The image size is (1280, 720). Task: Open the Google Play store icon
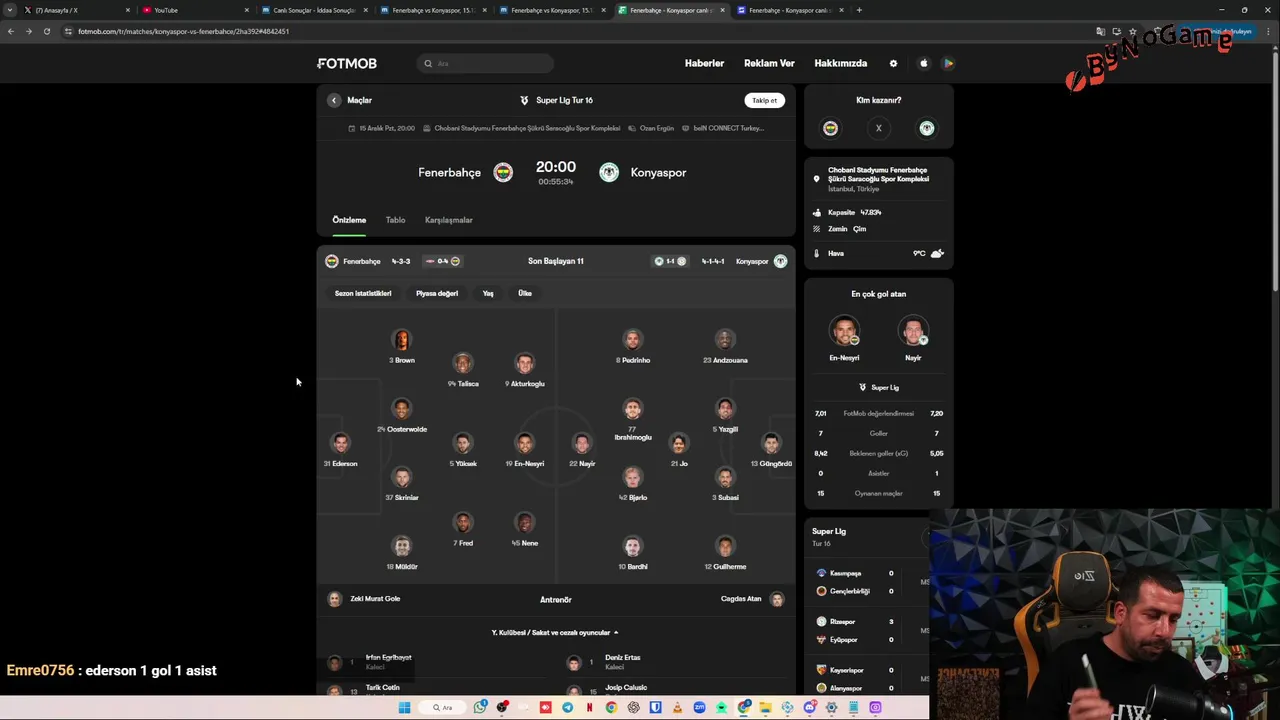948,63
